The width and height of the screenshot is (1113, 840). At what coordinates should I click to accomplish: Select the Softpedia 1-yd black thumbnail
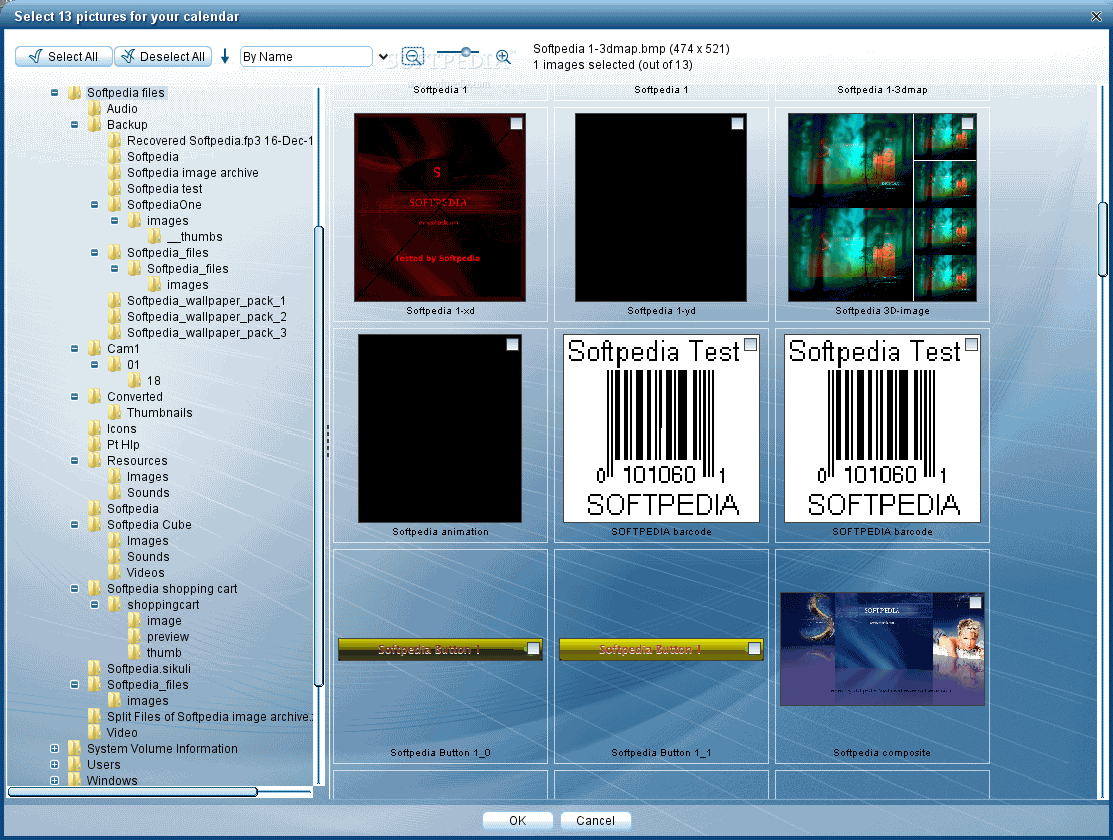(x=661, y=207)
